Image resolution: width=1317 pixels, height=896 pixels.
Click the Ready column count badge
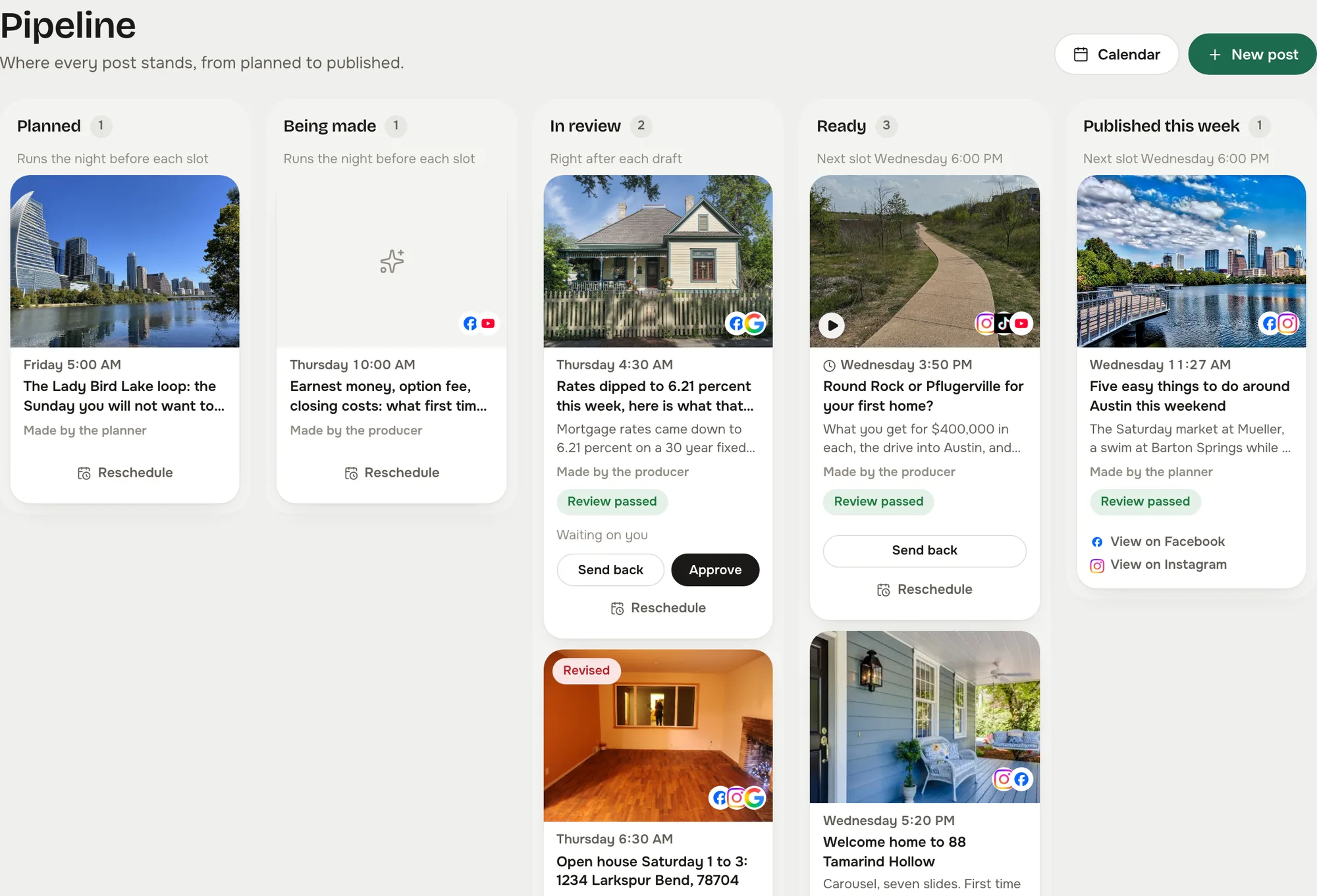click(886, 126)
